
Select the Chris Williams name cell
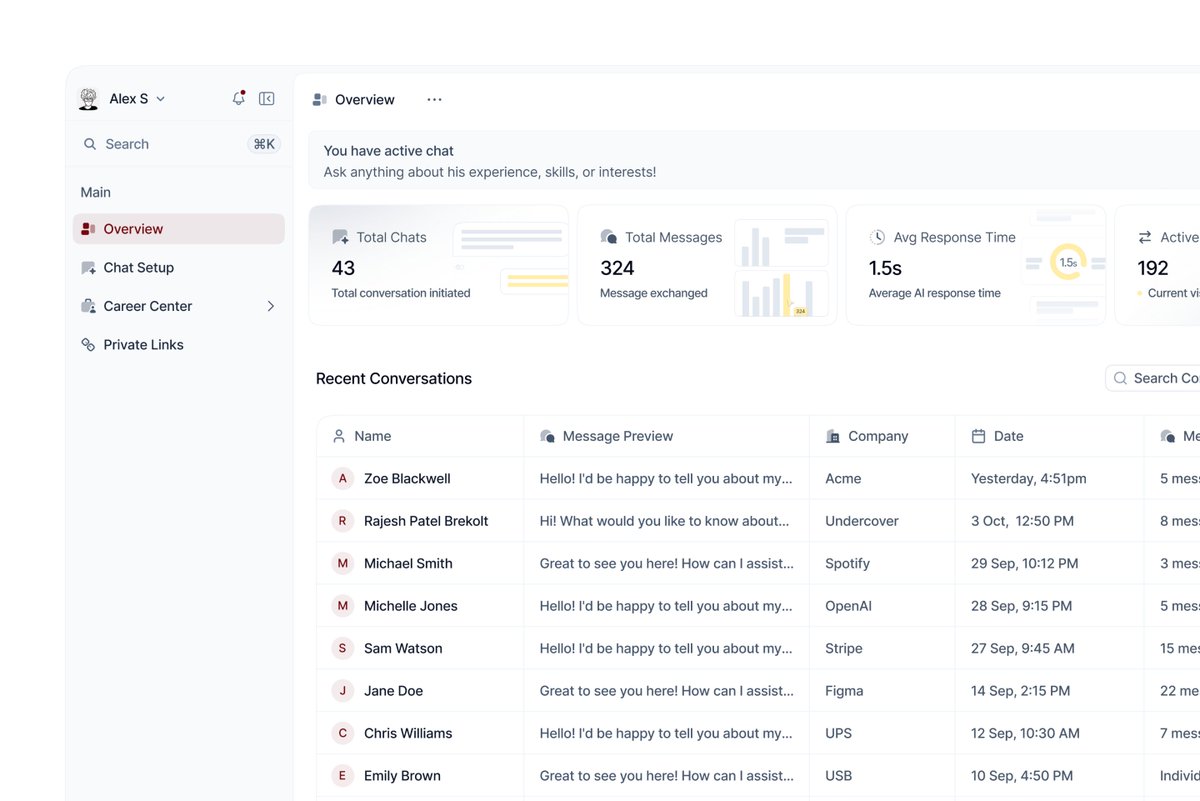point(420,734)
